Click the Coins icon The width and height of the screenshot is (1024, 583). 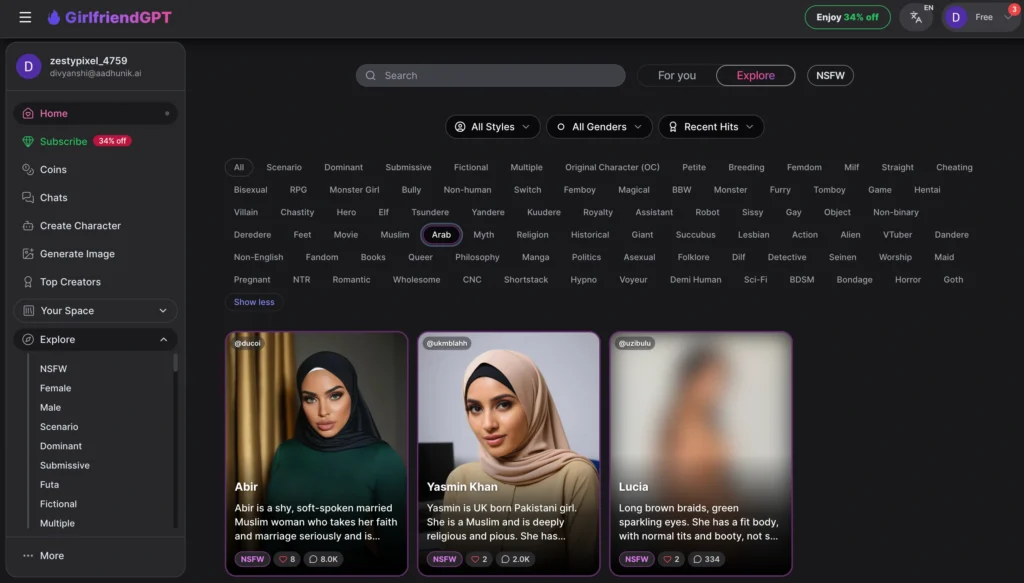click(27, 170)
